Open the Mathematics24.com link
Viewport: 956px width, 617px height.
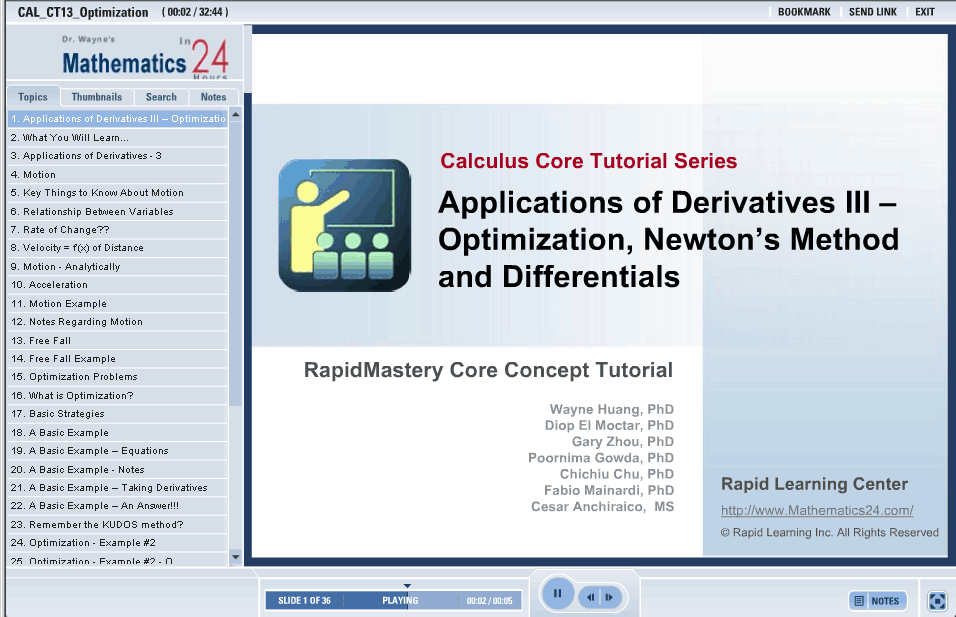pos(817,510)
